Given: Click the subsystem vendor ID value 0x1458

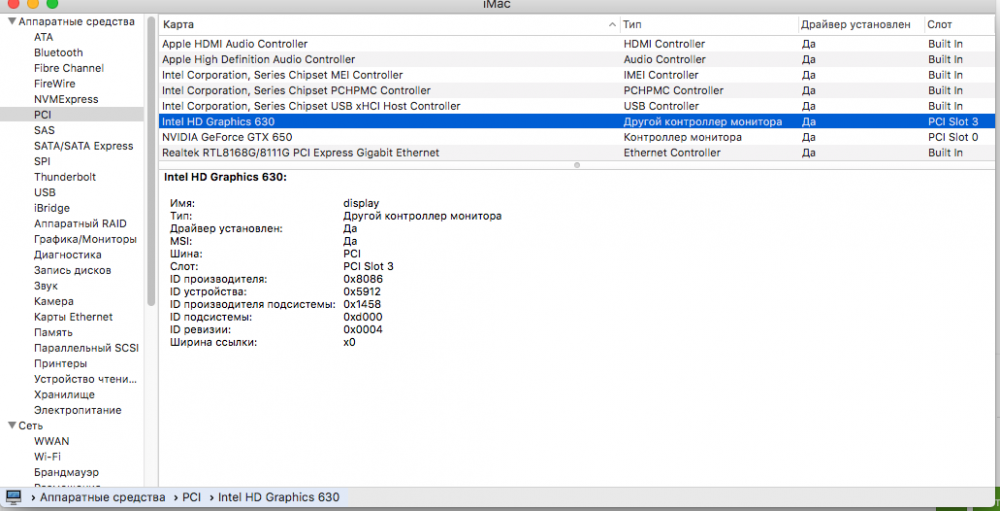Looking at the screenshot, I should [362, 304].
